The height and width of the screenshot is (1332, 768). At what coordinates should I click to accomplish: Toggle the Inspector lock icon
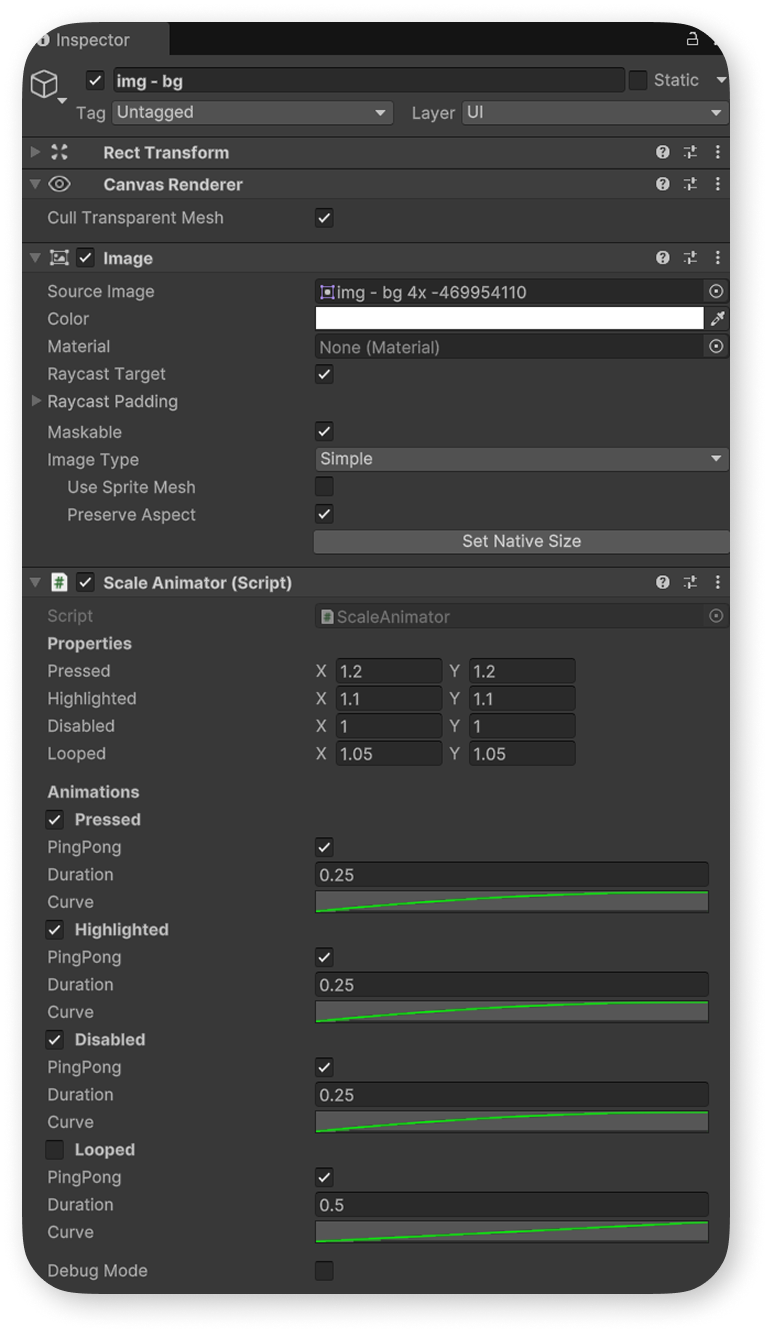pyautogui.click(x=691, y=39)
